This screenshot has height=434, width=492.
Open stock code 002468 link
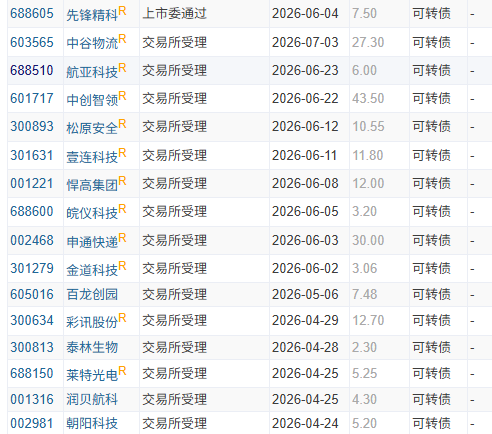(x=32, y=240)
